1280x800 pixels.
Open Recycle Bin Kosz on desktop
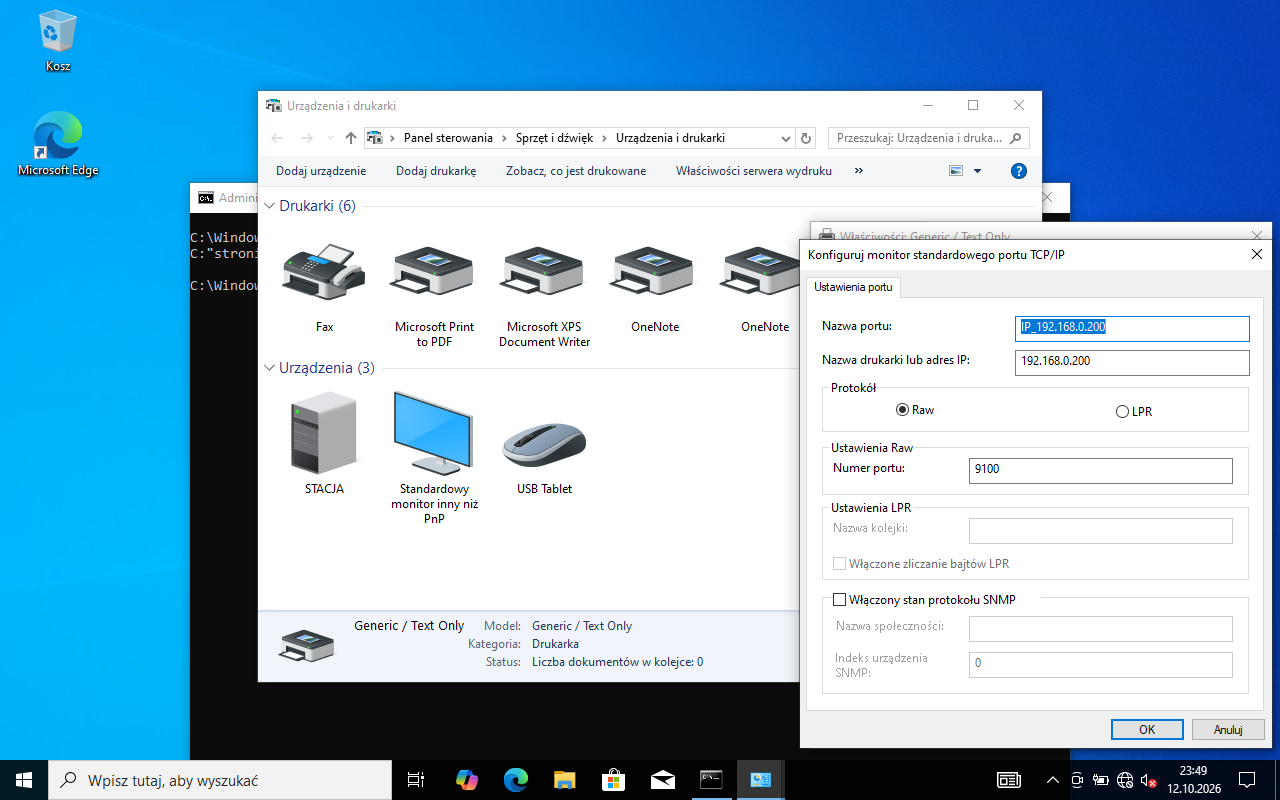pos(58,42)
